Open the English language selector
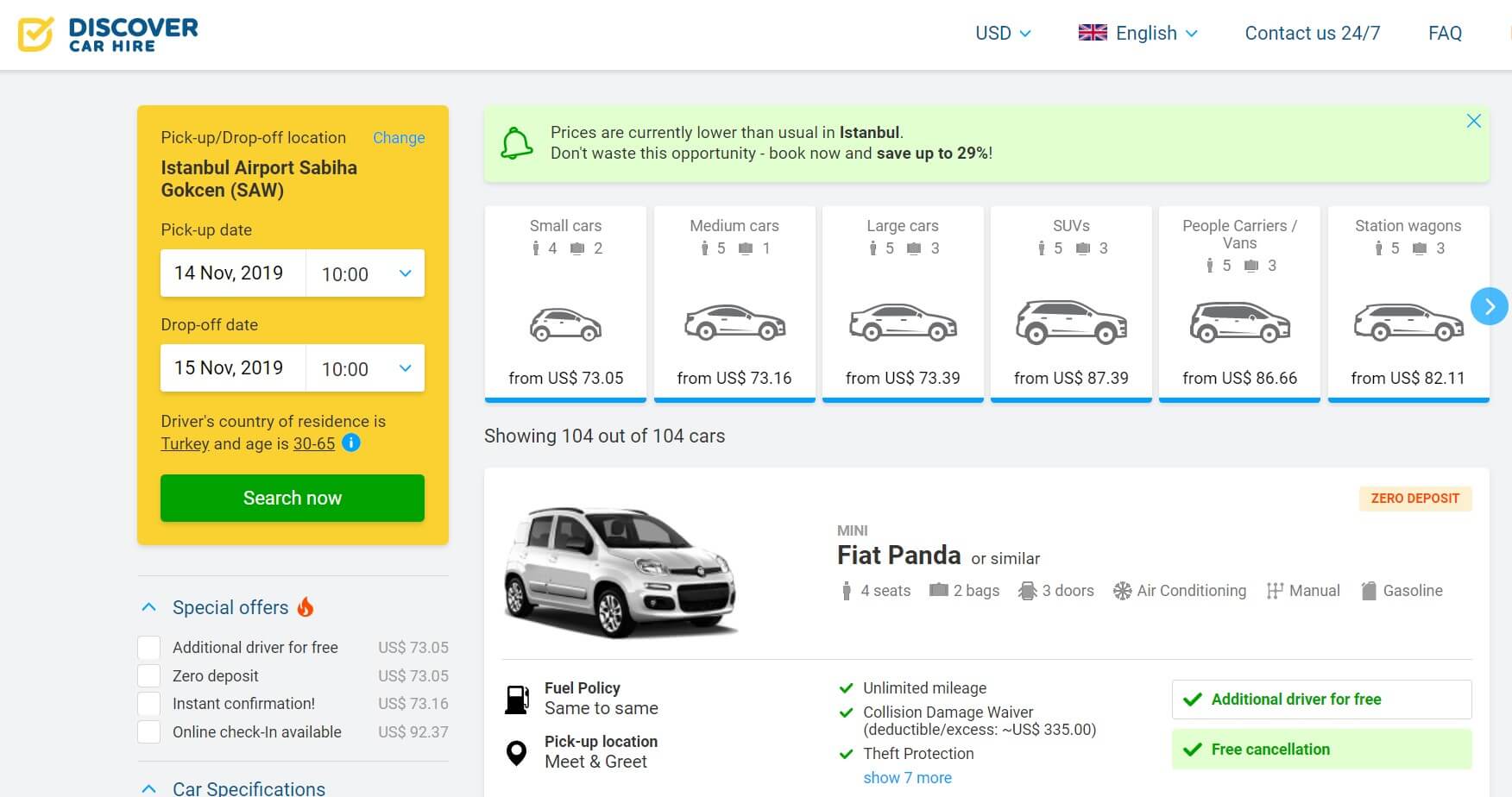 1138,34
